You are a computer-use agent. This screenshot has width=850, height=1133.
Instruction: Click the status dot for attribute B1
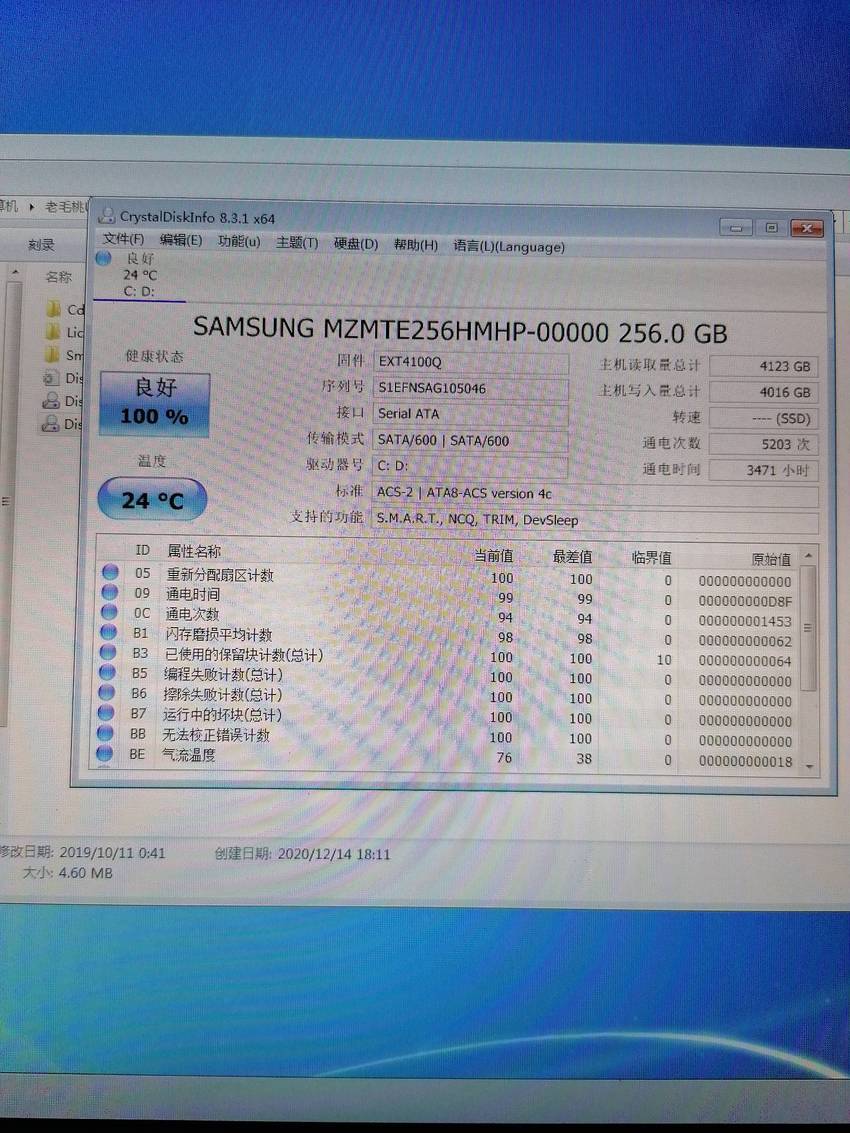(108, 632)
